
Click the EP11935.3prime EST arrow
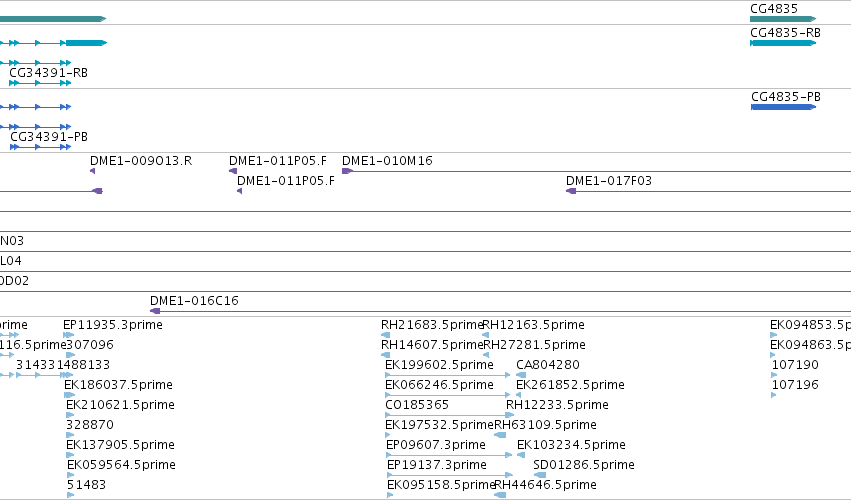click(x=68, y=335)
